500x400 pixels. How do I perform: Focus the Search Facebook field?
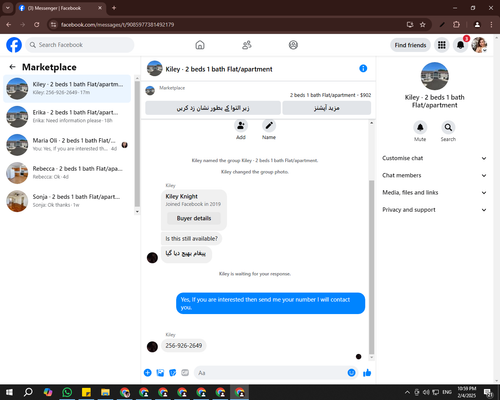point(80,45)
